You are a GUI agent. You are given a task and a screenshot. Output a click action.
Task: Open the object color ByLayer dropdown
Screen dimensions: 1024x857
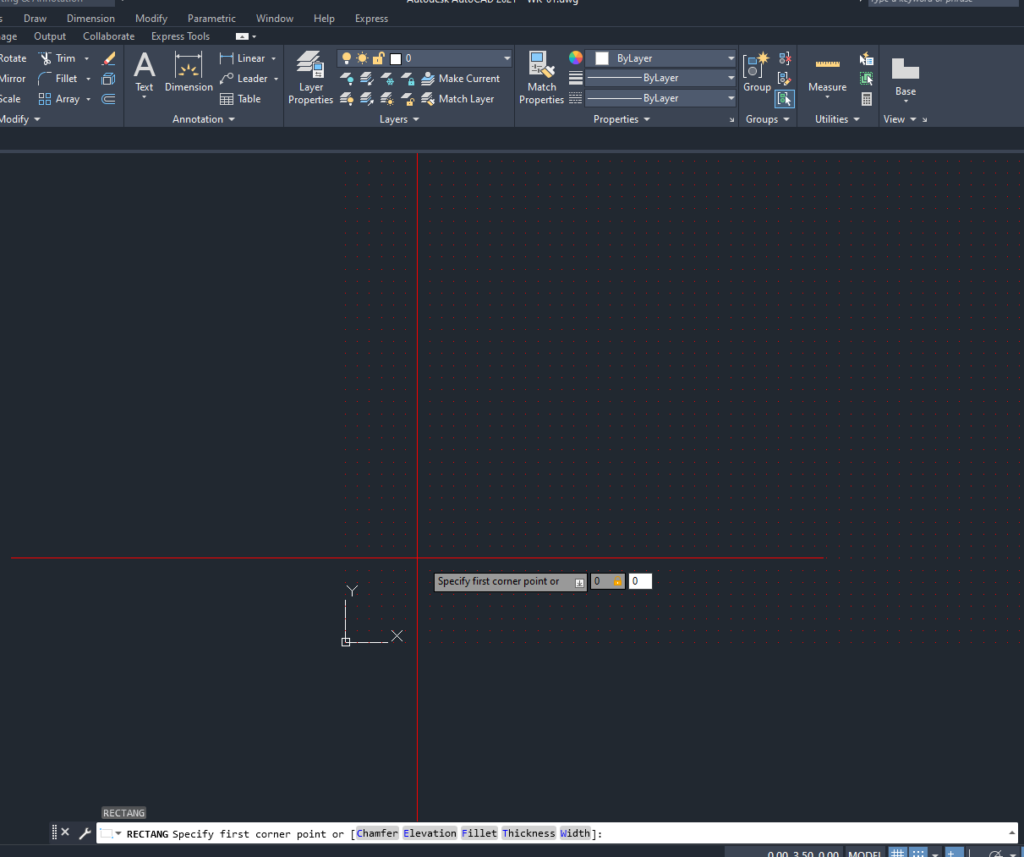click(x=660, y=58)
